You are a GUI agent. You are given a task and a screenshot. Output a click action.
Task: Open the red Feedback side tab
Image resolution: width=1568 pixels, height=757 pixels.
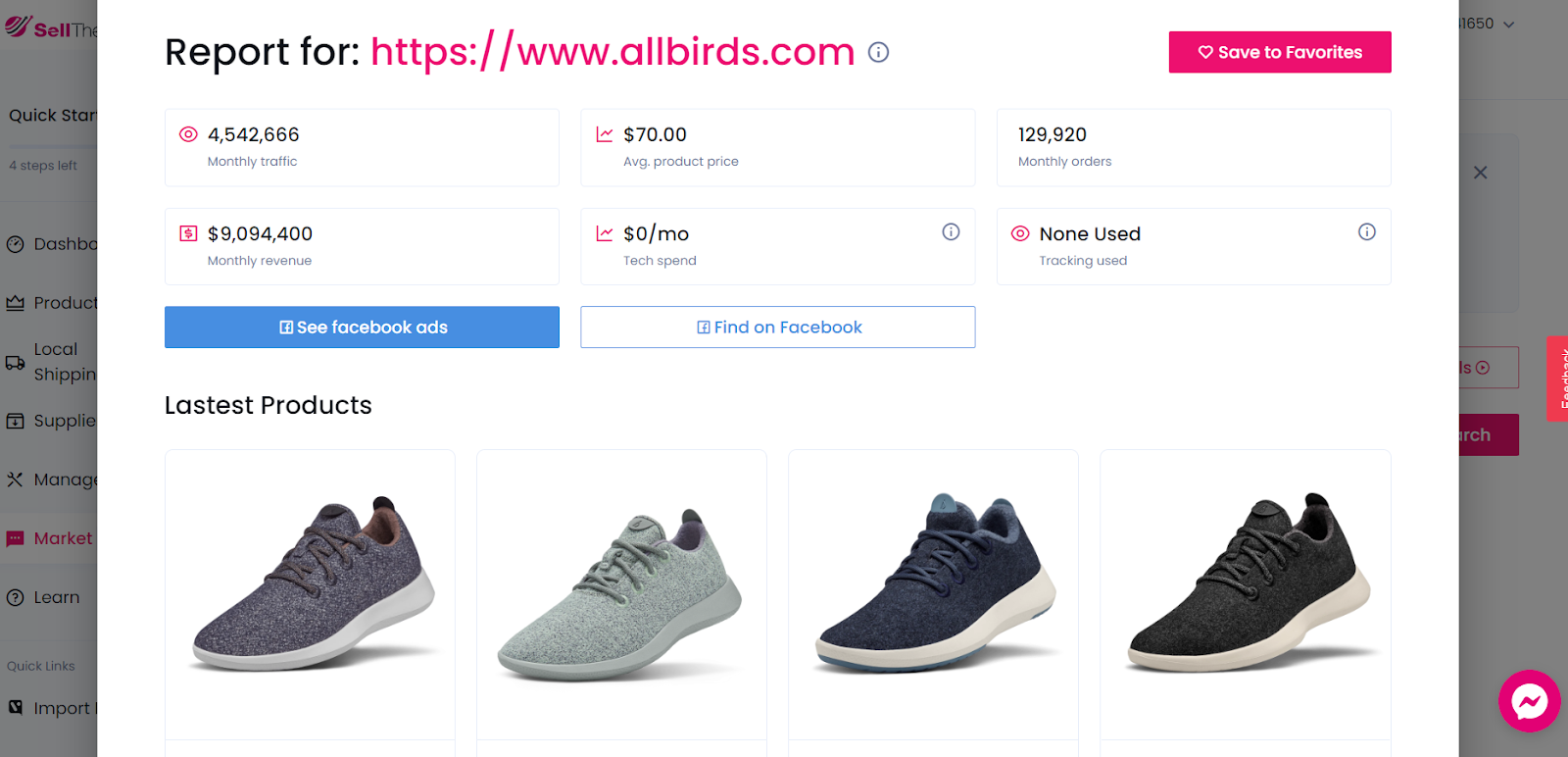[1557, 378]
